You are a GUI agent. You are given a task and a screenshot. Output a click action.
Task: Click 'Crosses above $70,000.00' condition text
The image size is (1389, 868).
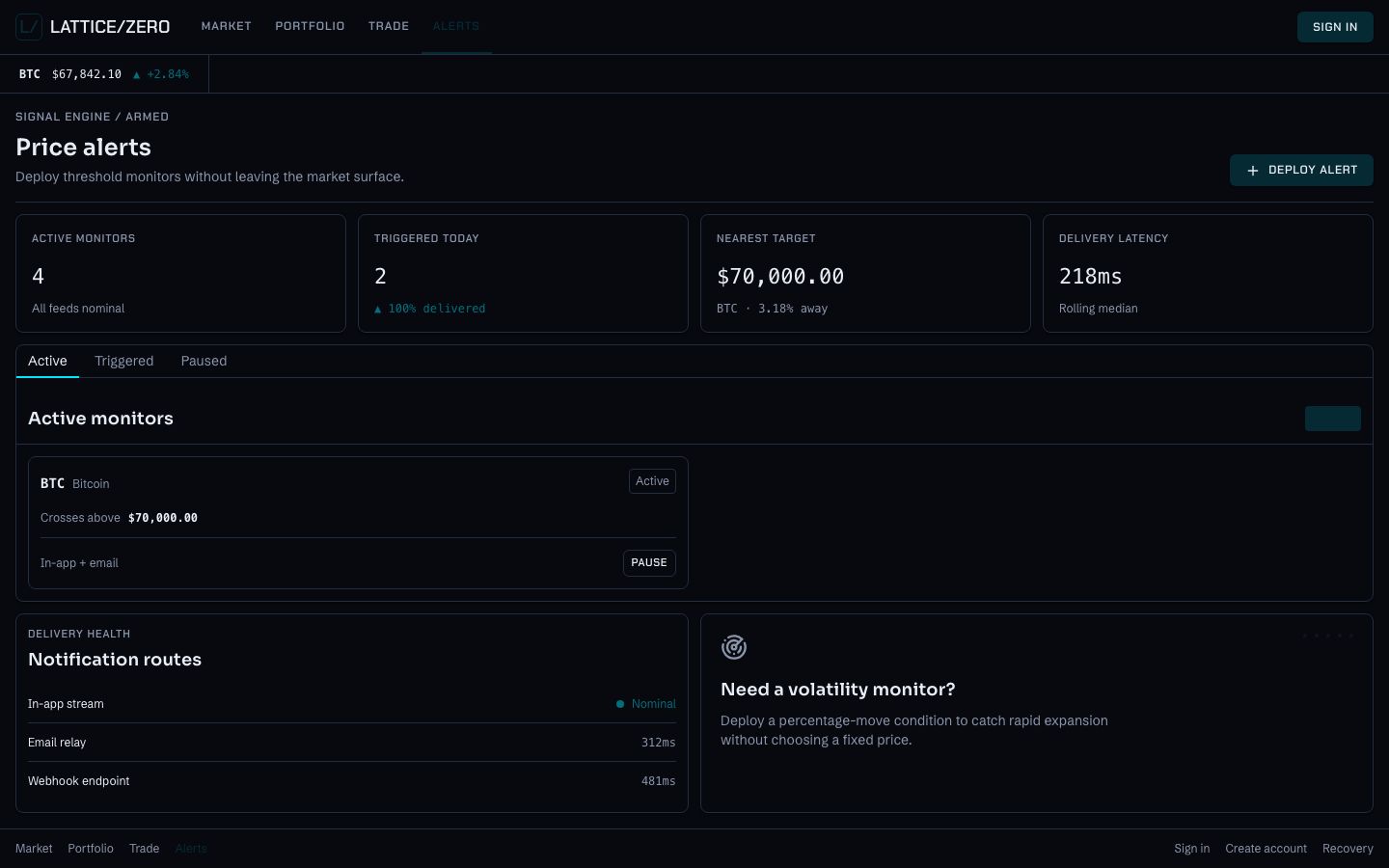[x=119, y=518]
